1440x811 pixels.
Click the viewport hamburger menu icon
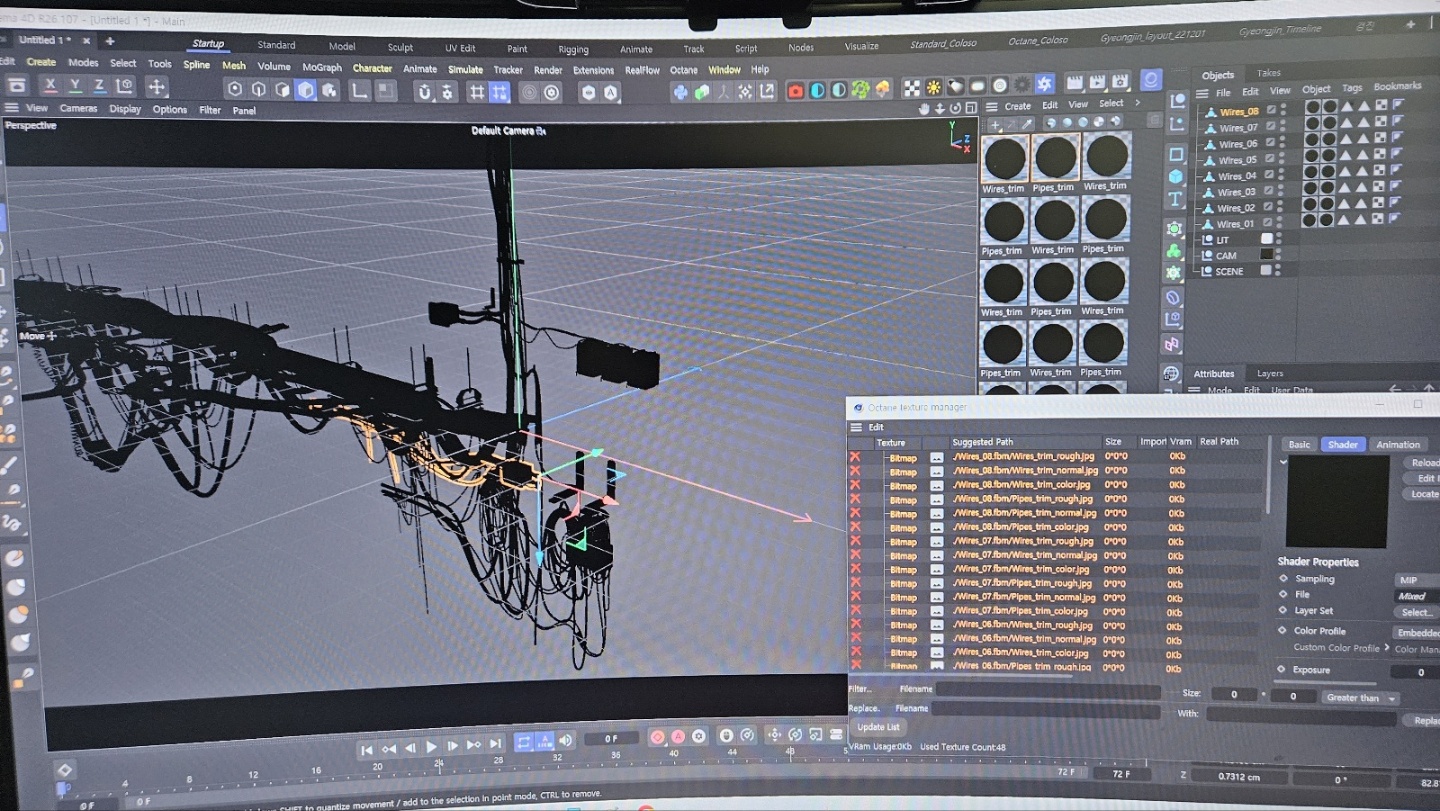point(12,108)
